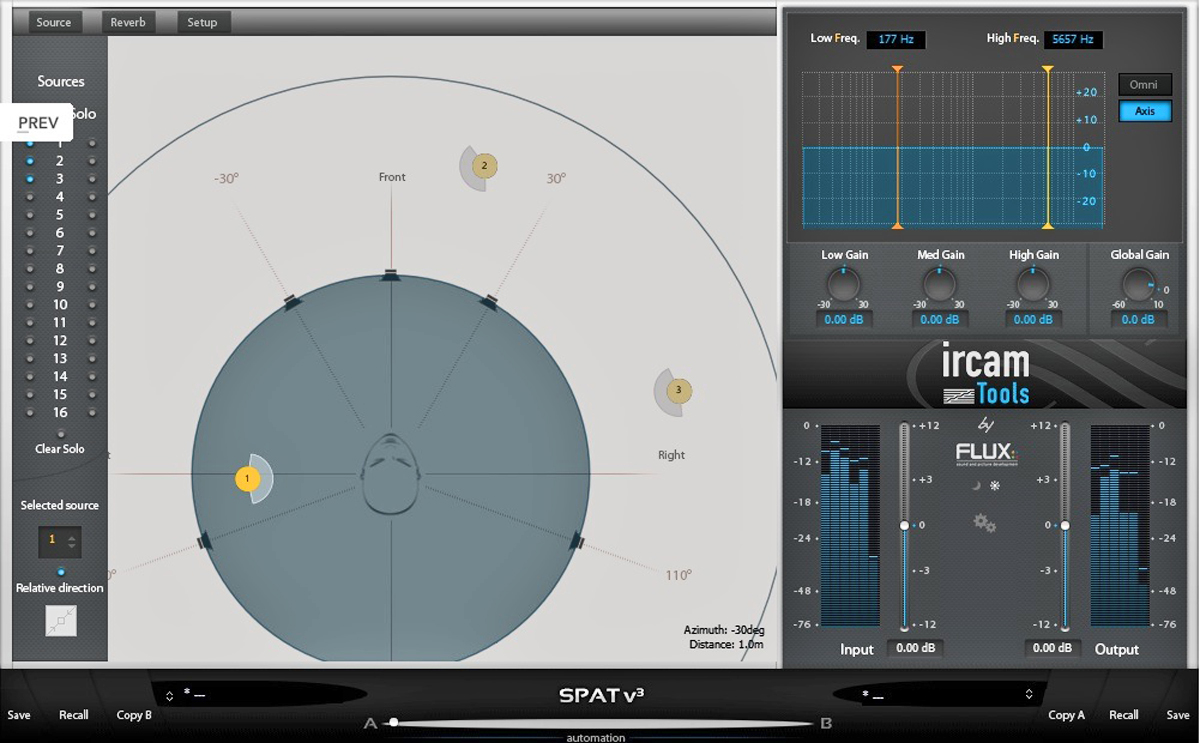Click the rear-left speaker icon
Viewport: 1200px width, 743px height.
(x=204, y=541)
